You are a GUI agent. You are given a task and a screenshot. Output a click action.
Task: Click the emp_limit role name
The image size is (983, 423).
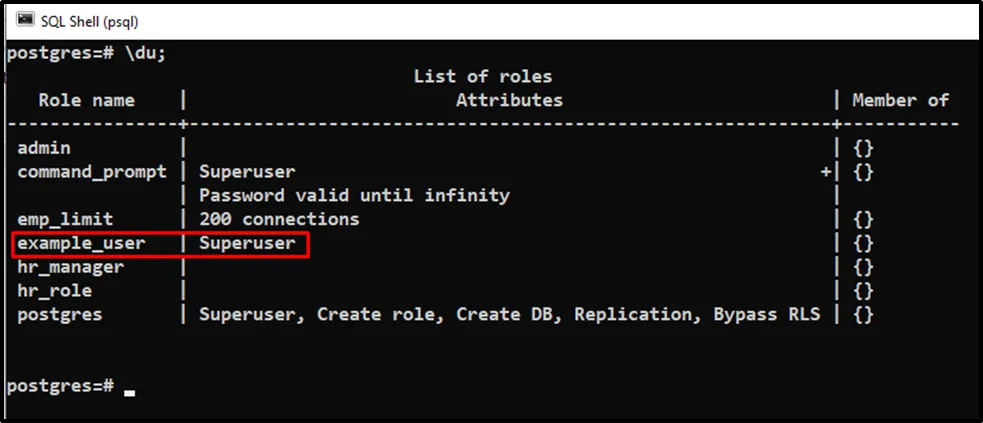pyautogui.click(x=65, y=219)
